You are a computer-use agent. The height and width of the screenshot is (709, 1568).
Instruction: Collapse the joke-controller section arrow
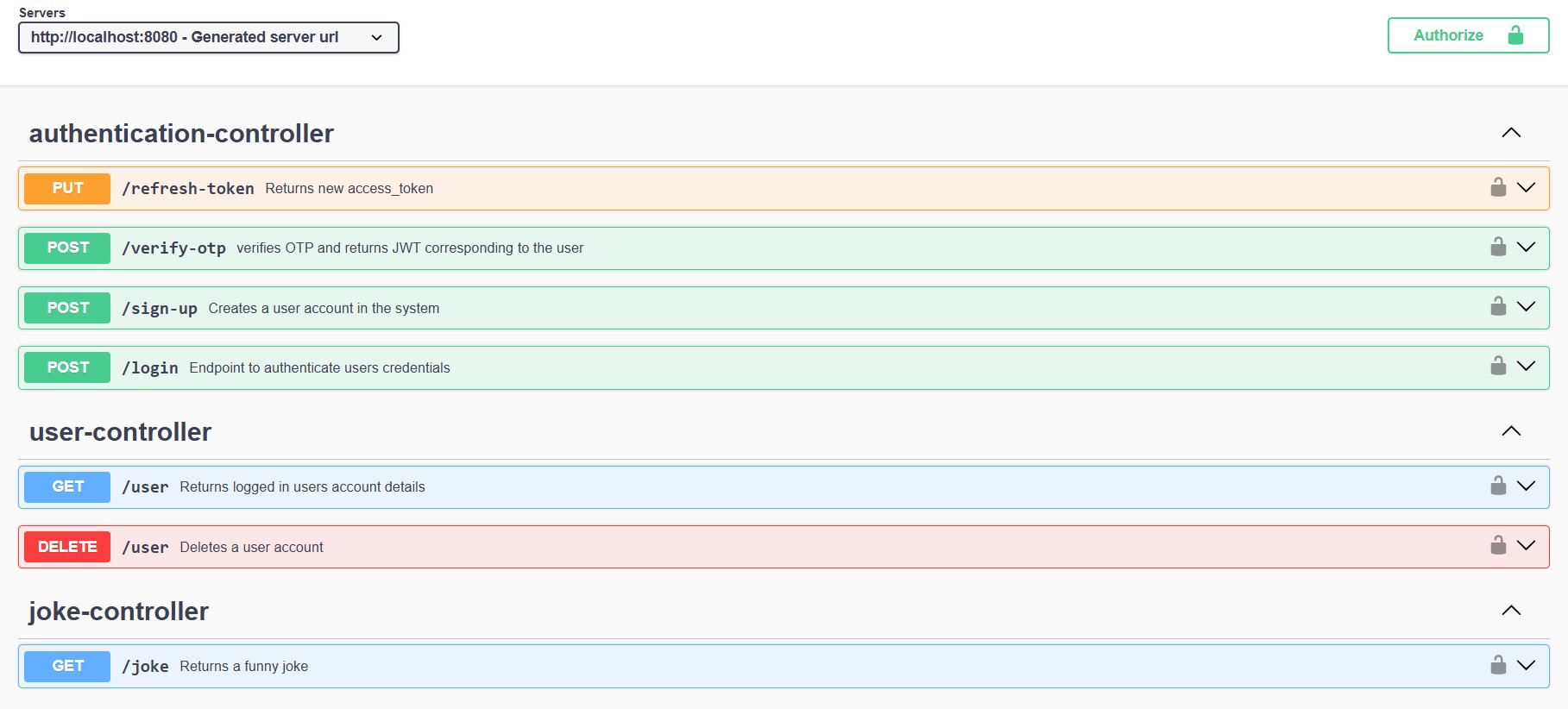[x=1511, y=611]
